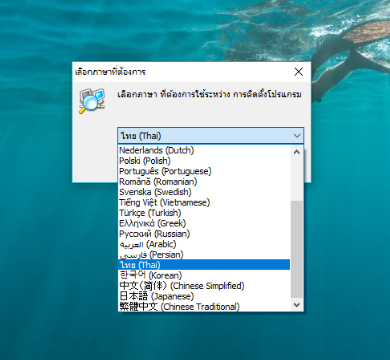Select Ελληνικά (Greek) language
390x360 pixels.
204,223
